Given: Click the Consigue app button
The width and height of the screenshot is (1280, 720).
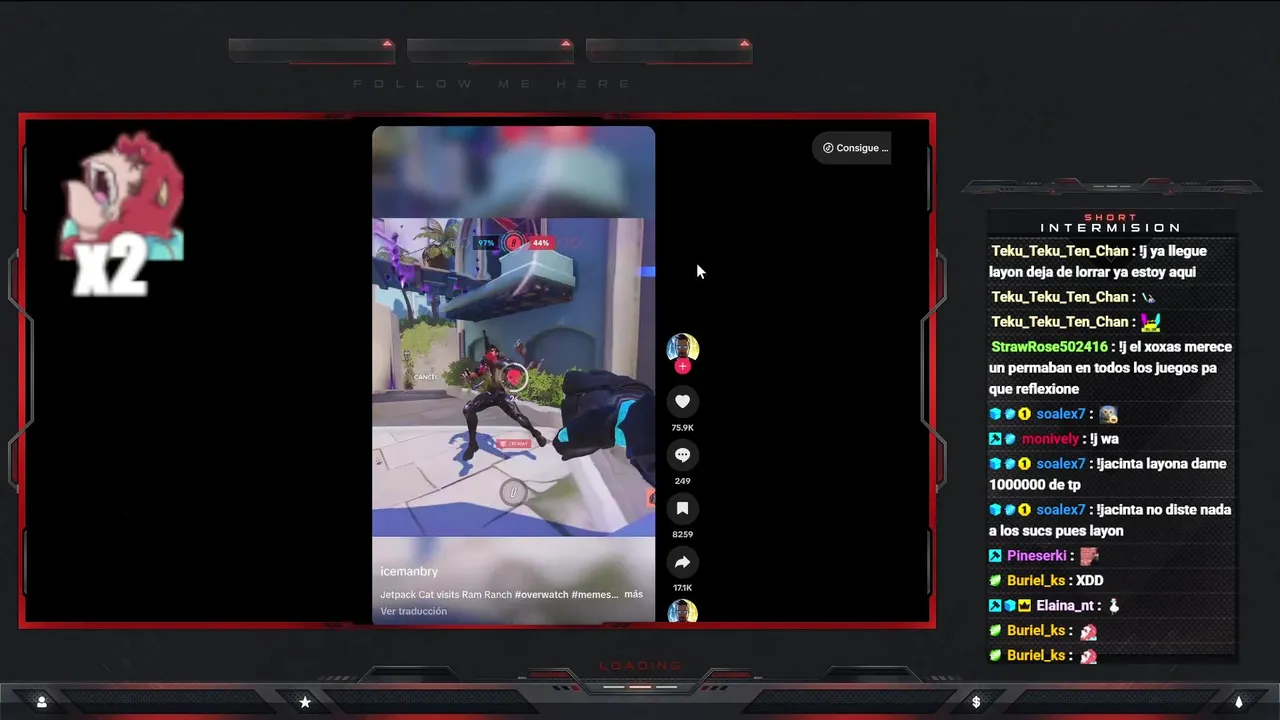Looking at the screenshot, I should tap(852, 148).
